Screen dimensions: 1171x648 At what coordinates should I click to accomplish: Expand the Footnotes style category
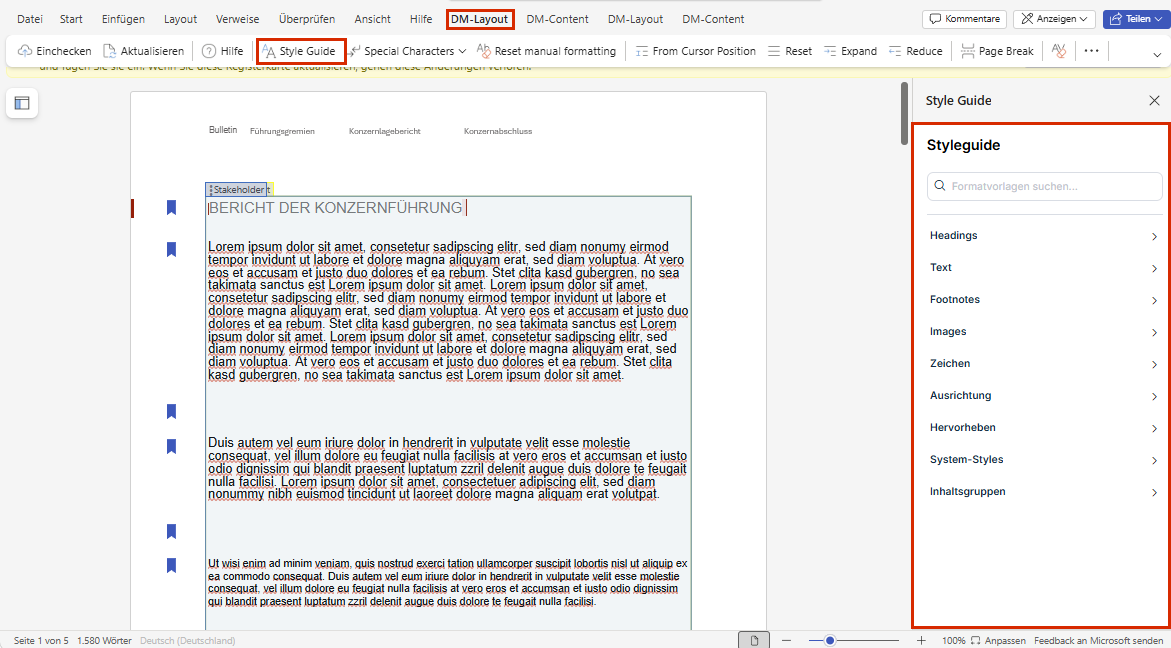click(x=1045, y=300)
